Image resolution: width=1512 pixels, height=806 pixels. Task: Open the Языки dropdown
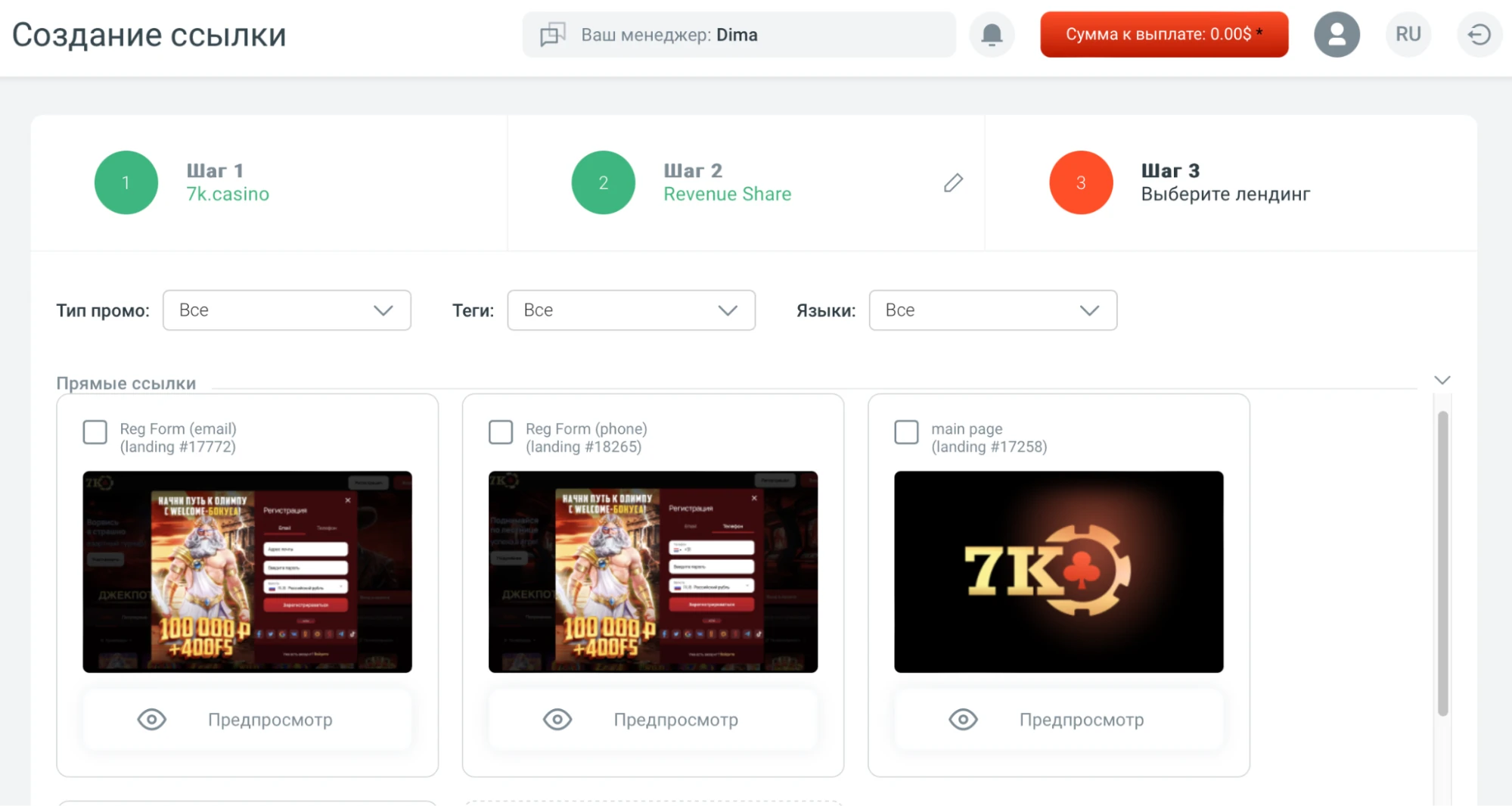(x=992, y=310)
